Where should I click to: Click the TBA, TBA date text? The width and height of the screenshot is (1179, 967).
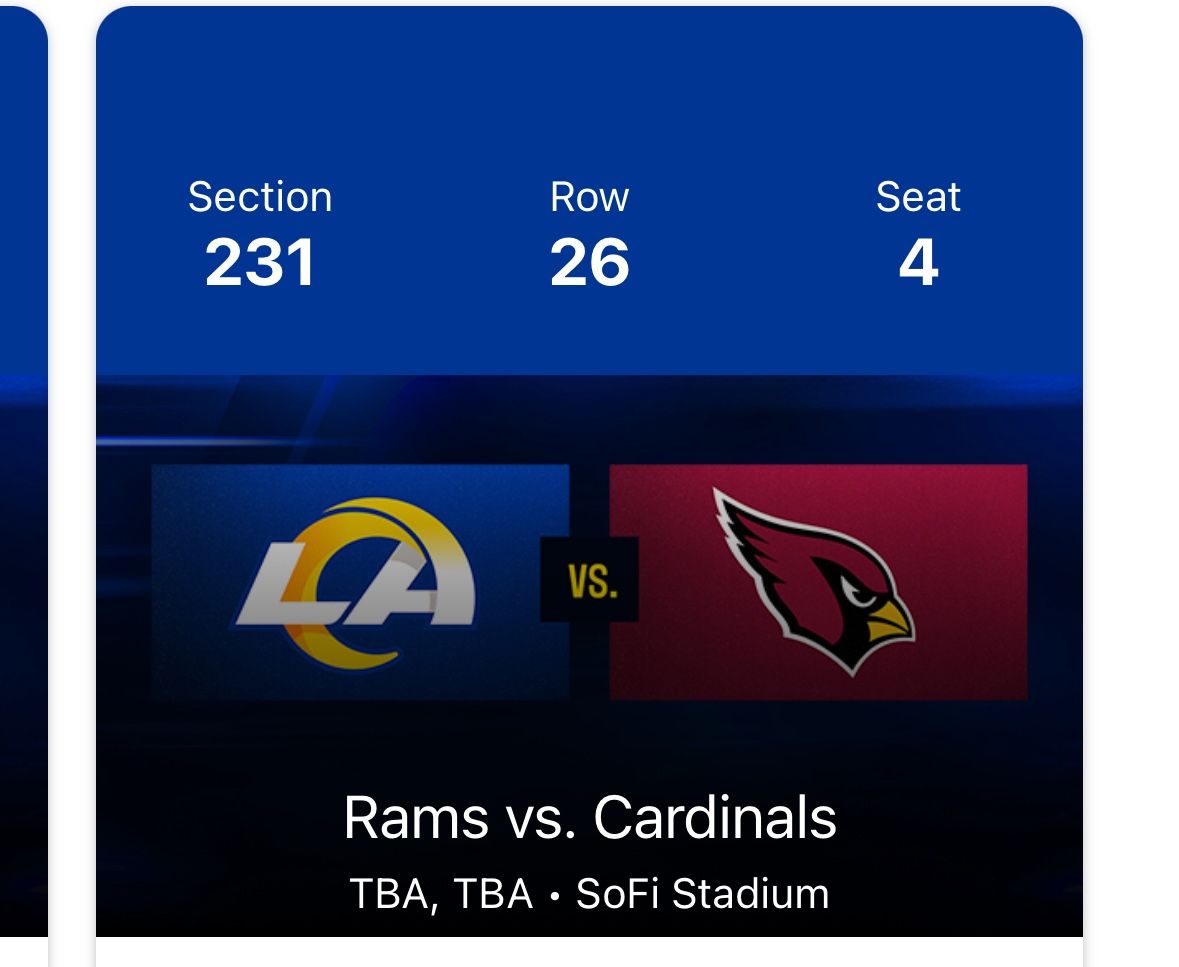click(x=441, y=893)
